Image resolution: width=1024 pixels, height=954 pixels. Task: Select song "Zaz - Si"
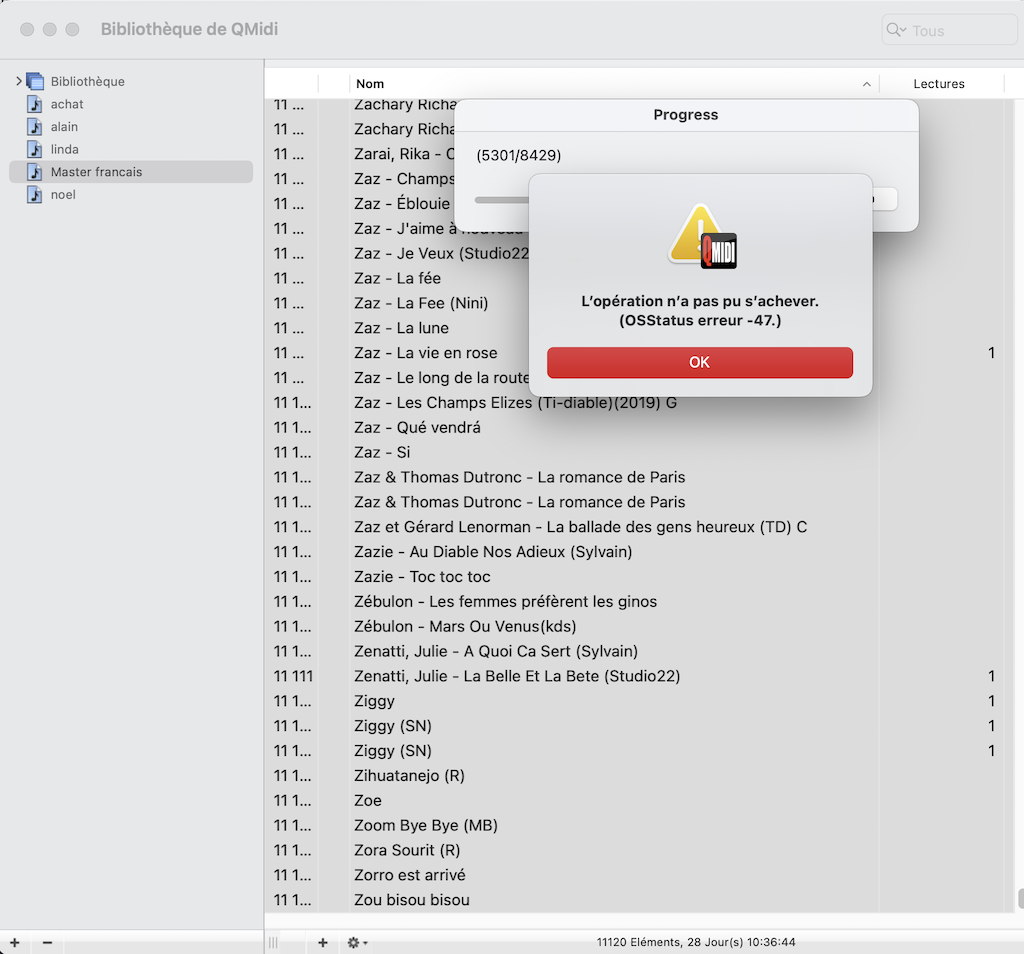point(382,452)
